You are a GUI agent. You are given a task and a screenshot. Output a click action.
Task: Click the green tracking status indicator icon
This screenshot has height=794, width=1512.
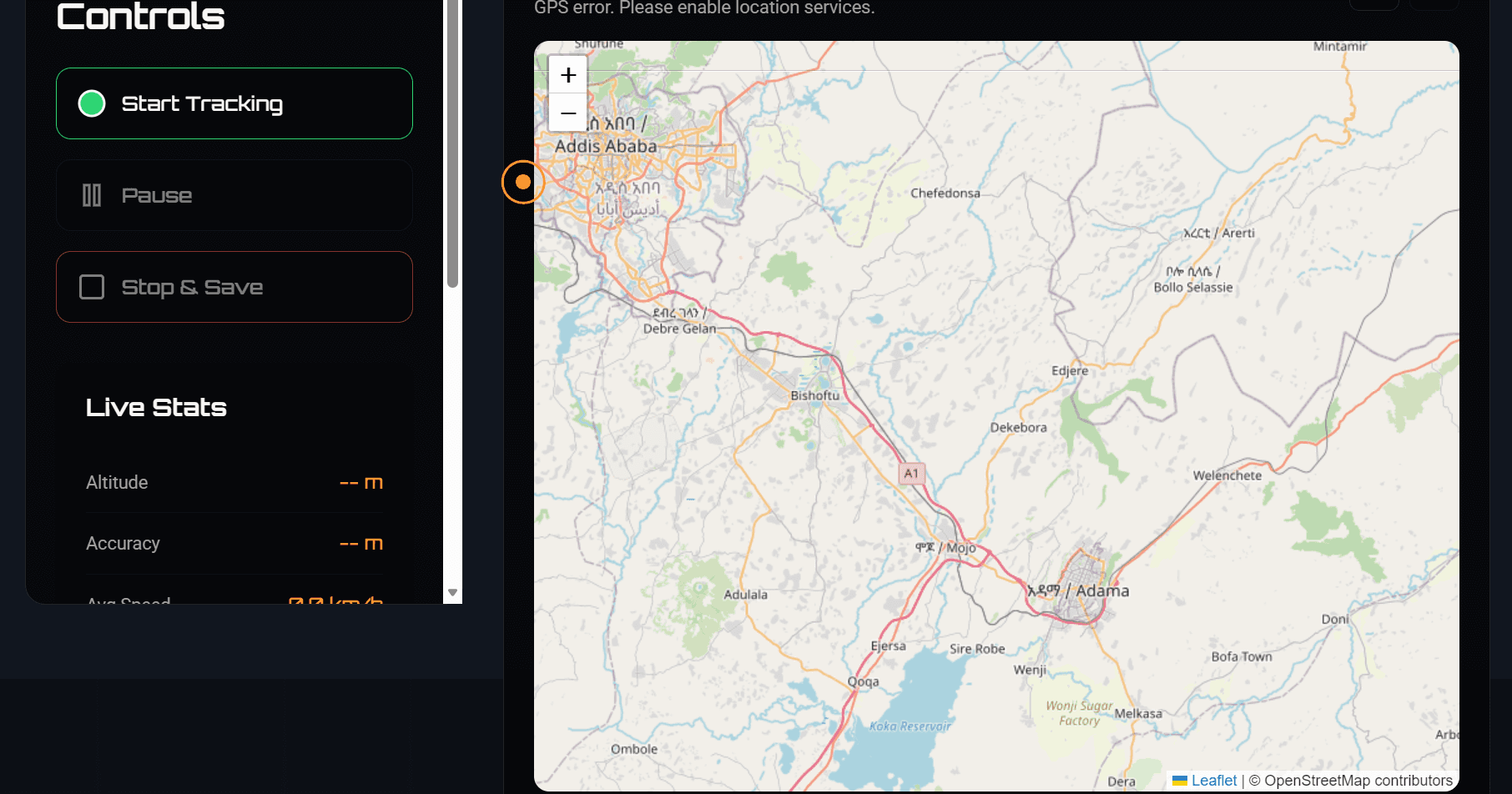(x=92, y=103)
